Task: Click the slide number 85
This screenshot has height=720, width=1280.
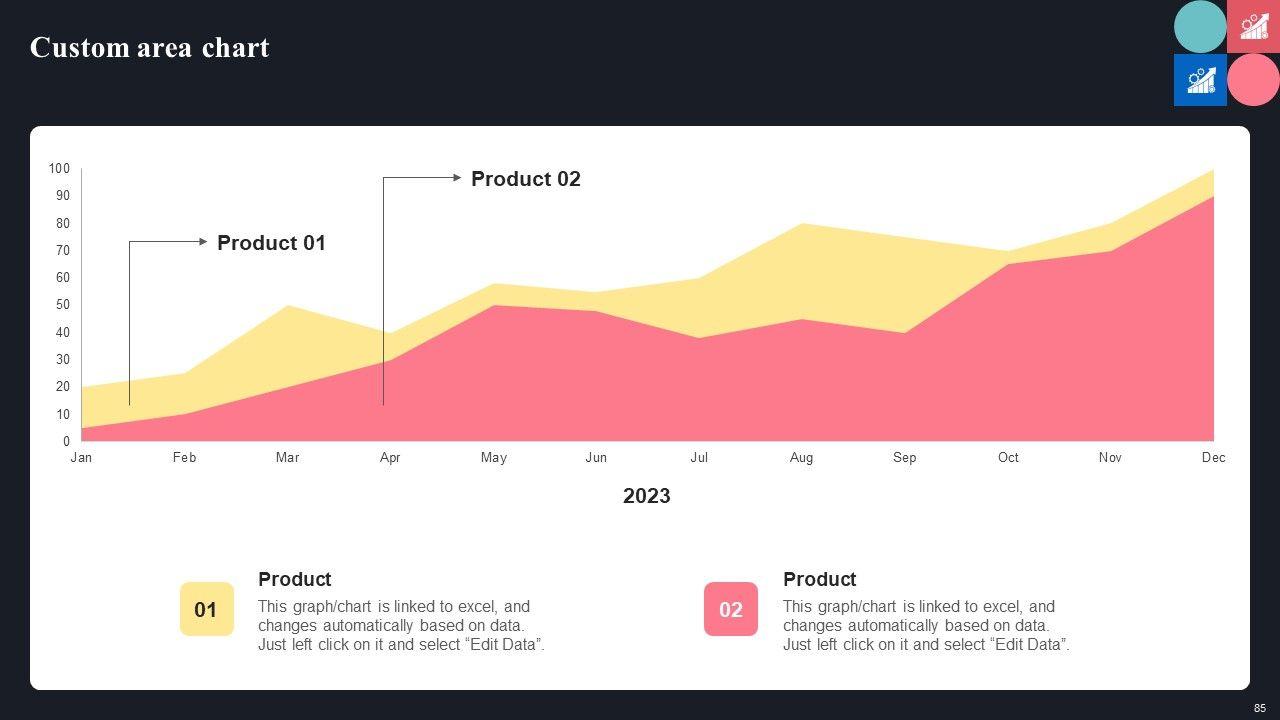Action: (1259, 708)
